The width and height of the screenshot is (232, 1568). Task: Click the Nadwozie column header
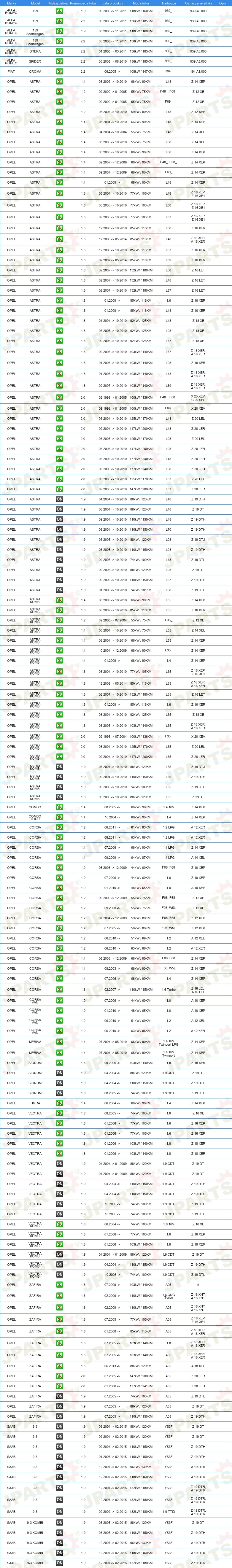169,3
